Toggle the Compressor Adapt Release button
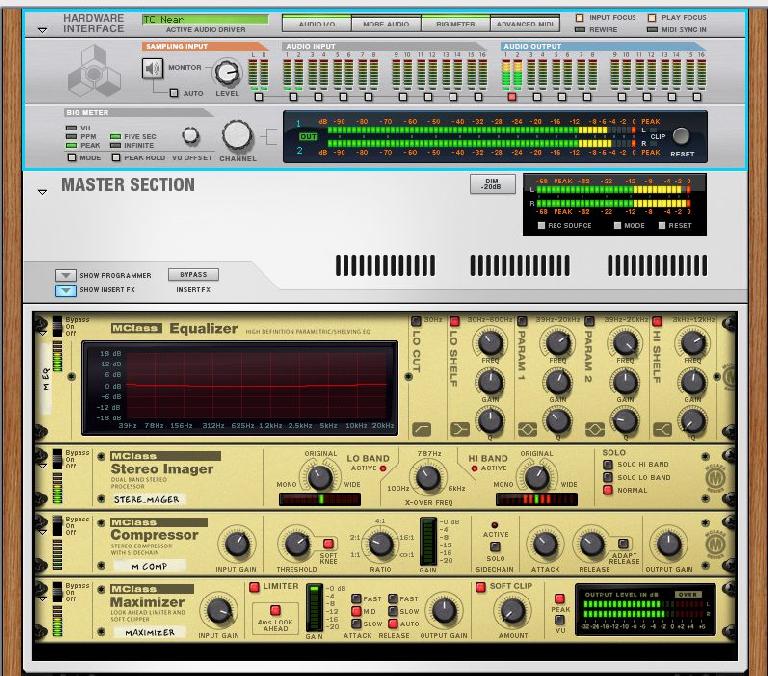The width and height of the screenshot is (768, 676). 623,544
